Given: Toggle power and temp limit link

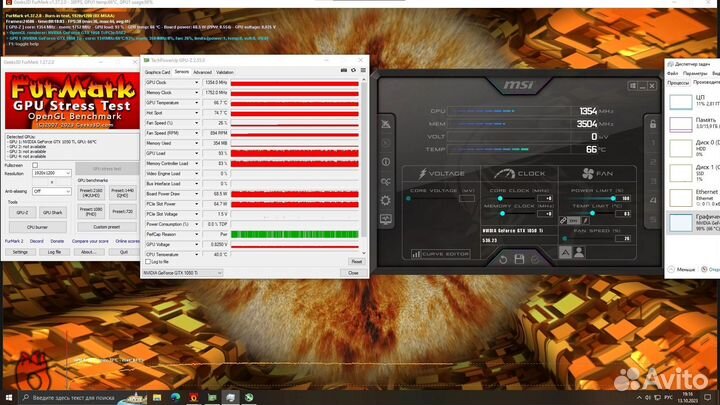Looking at the screenshot, I should point(563,221).
